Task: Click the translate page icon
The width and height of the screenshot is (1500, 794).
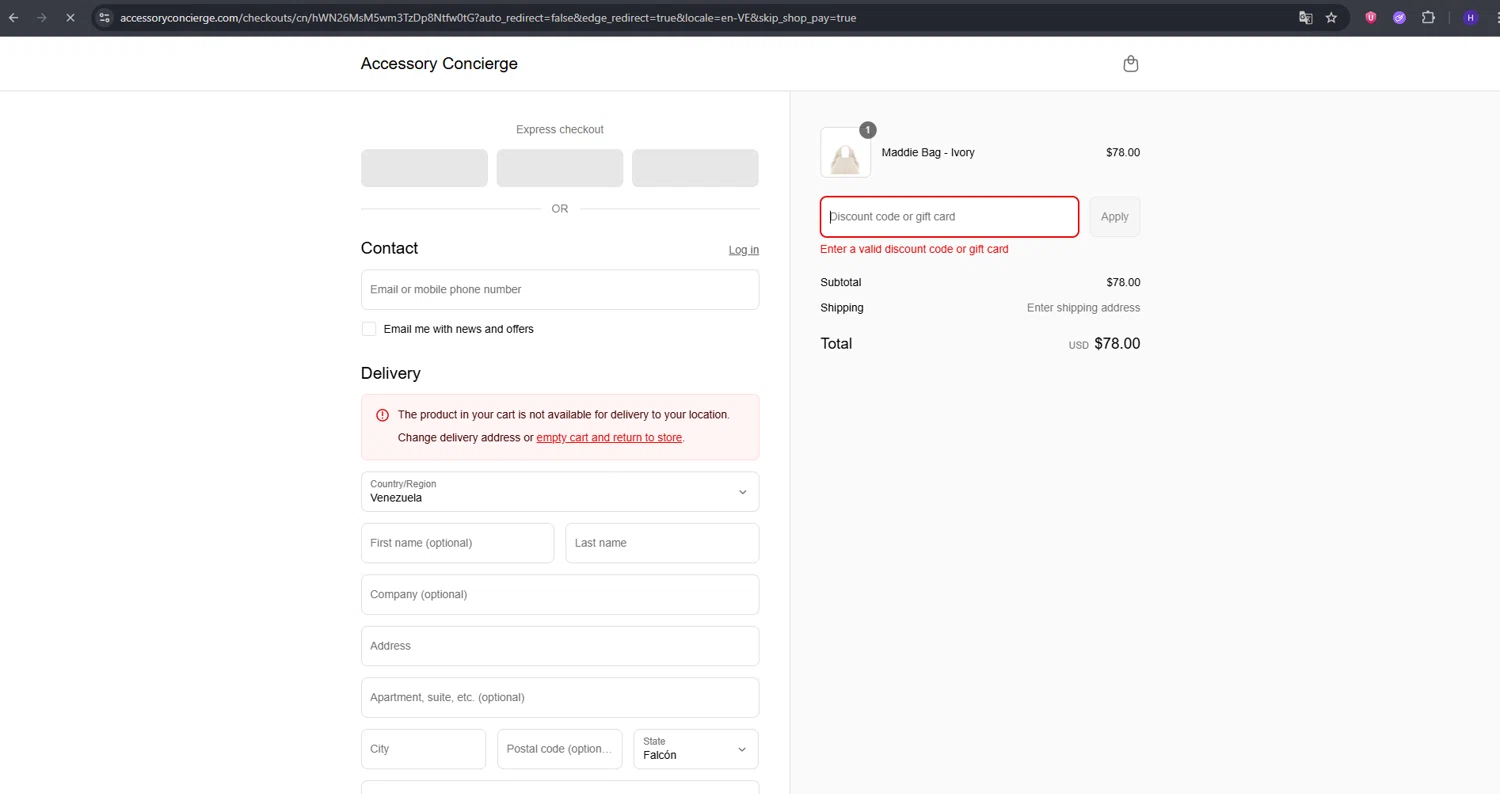Action: 1305,17
